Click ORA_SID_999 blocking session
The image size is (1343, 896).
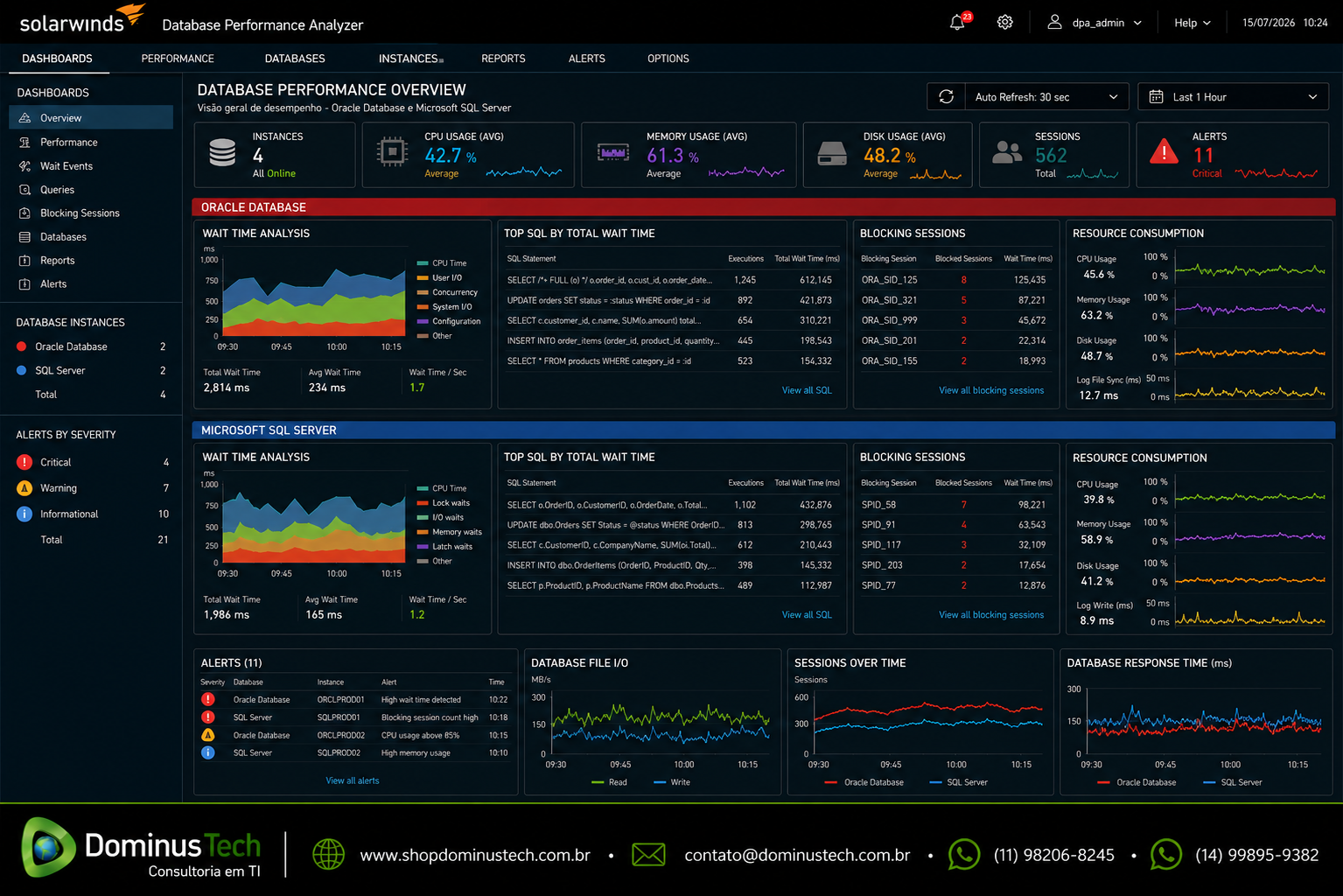point(889,320)
